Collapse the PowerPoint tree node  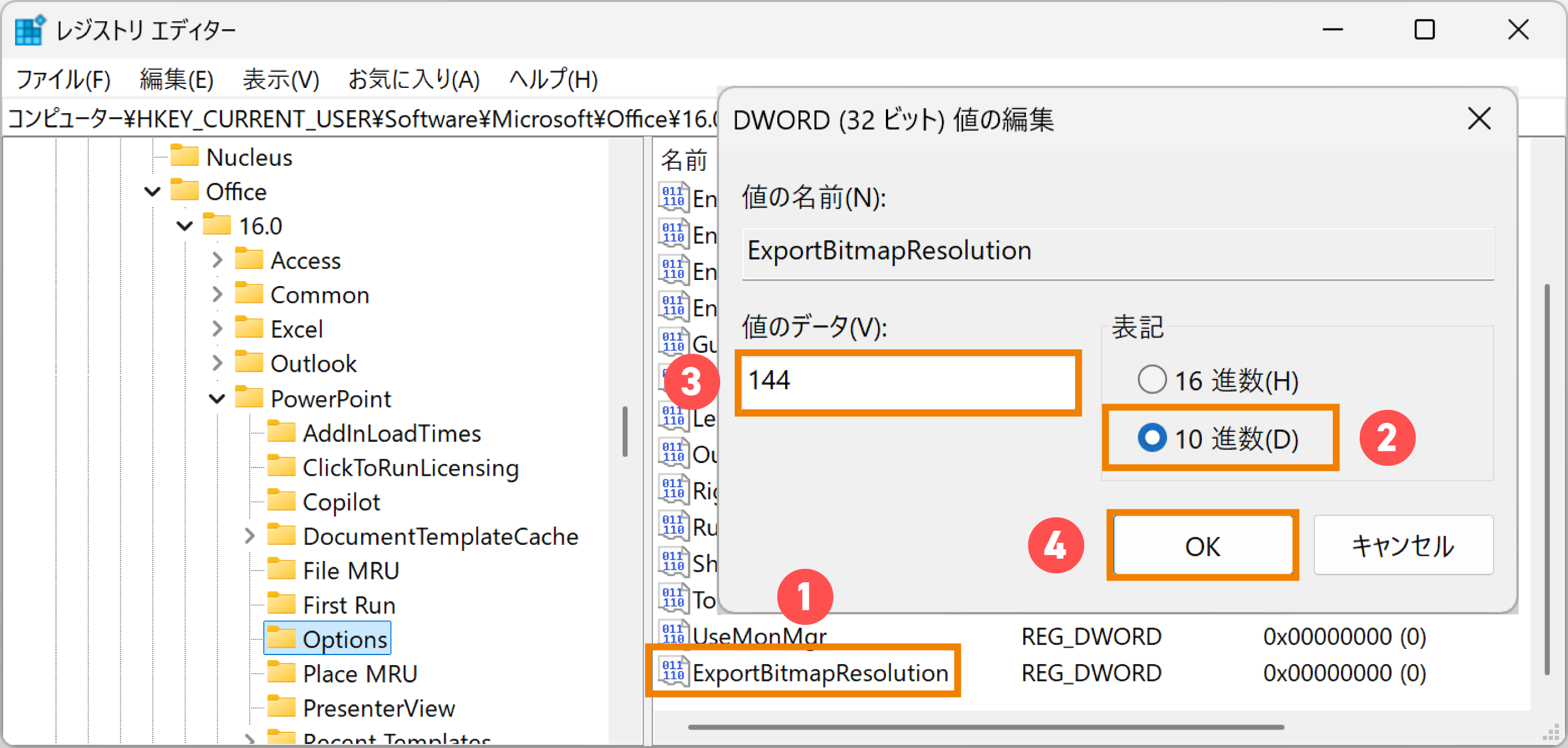pyautogui.click(x=216, y=398)
